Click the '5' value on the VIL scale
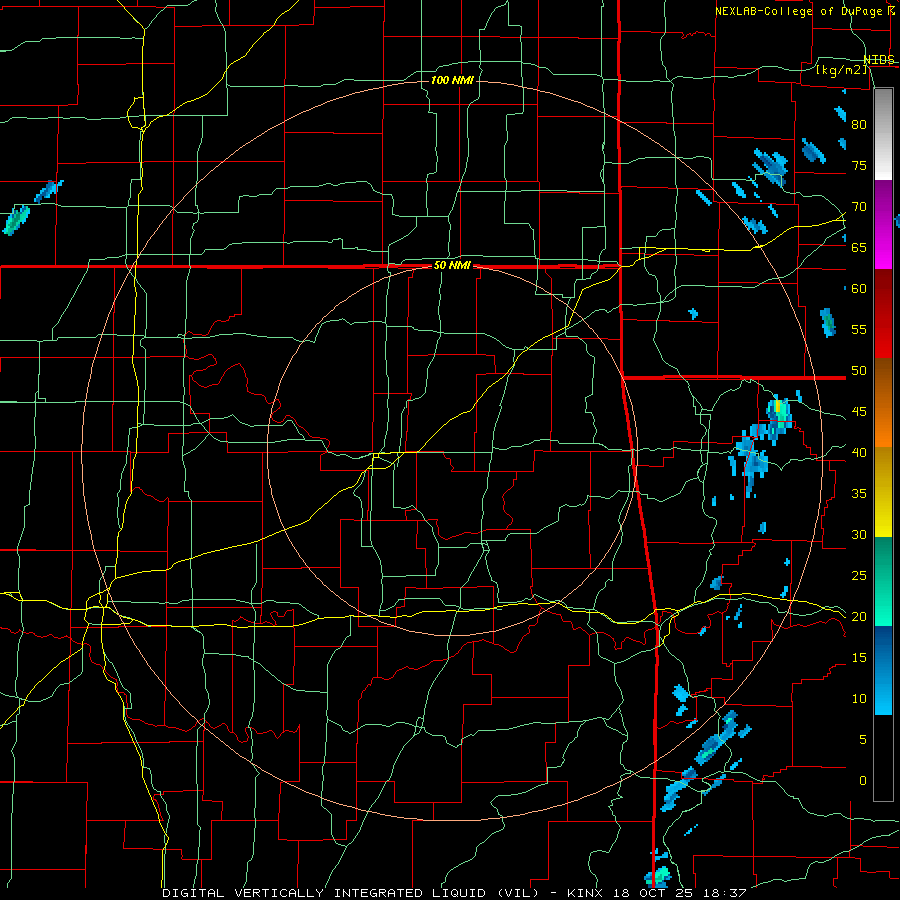 pyautogui.click(x=863, y=740)
